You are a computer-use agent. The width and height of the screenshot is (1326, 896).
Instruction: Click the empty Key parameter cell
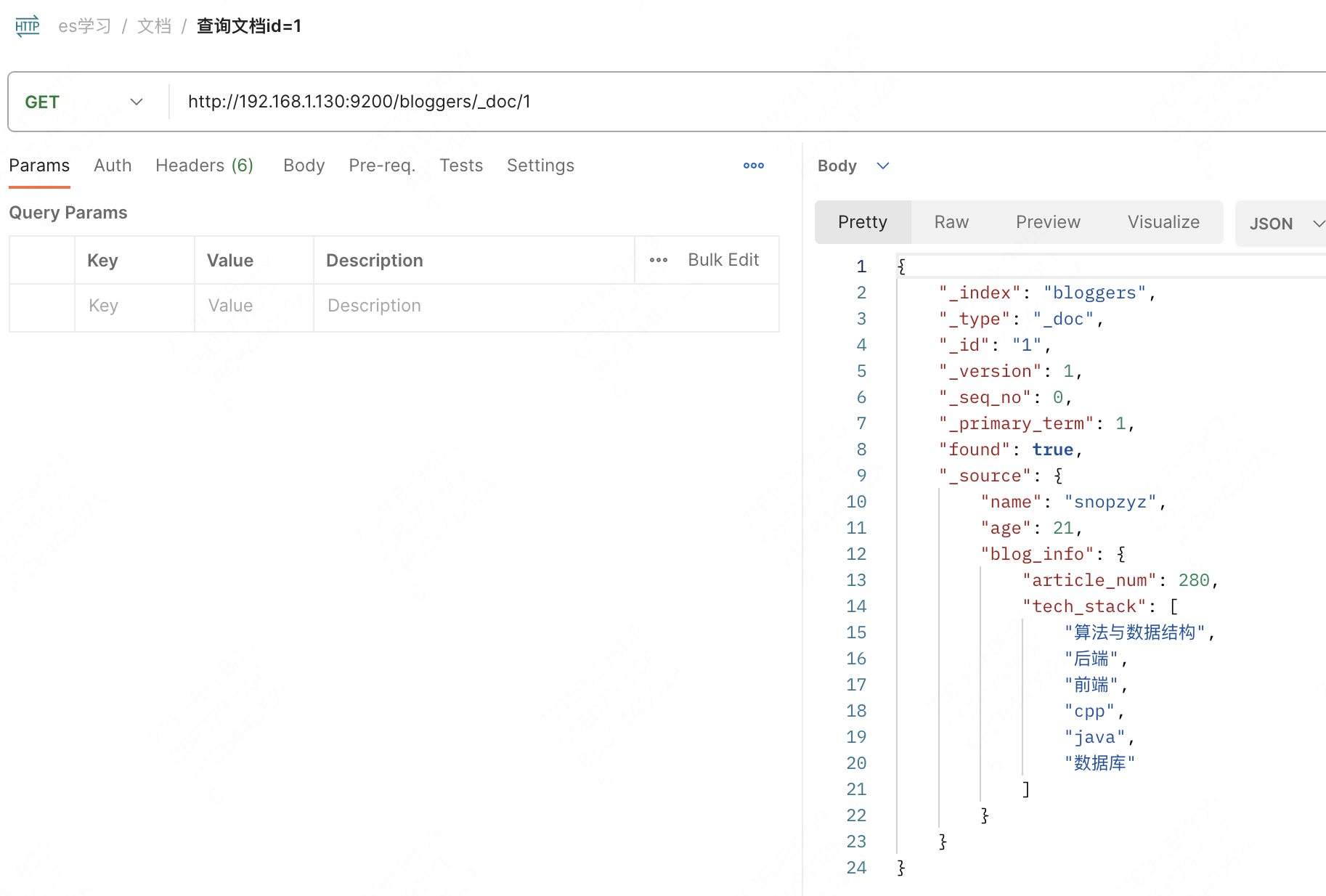pyautogui.click(x=134, y=306)
